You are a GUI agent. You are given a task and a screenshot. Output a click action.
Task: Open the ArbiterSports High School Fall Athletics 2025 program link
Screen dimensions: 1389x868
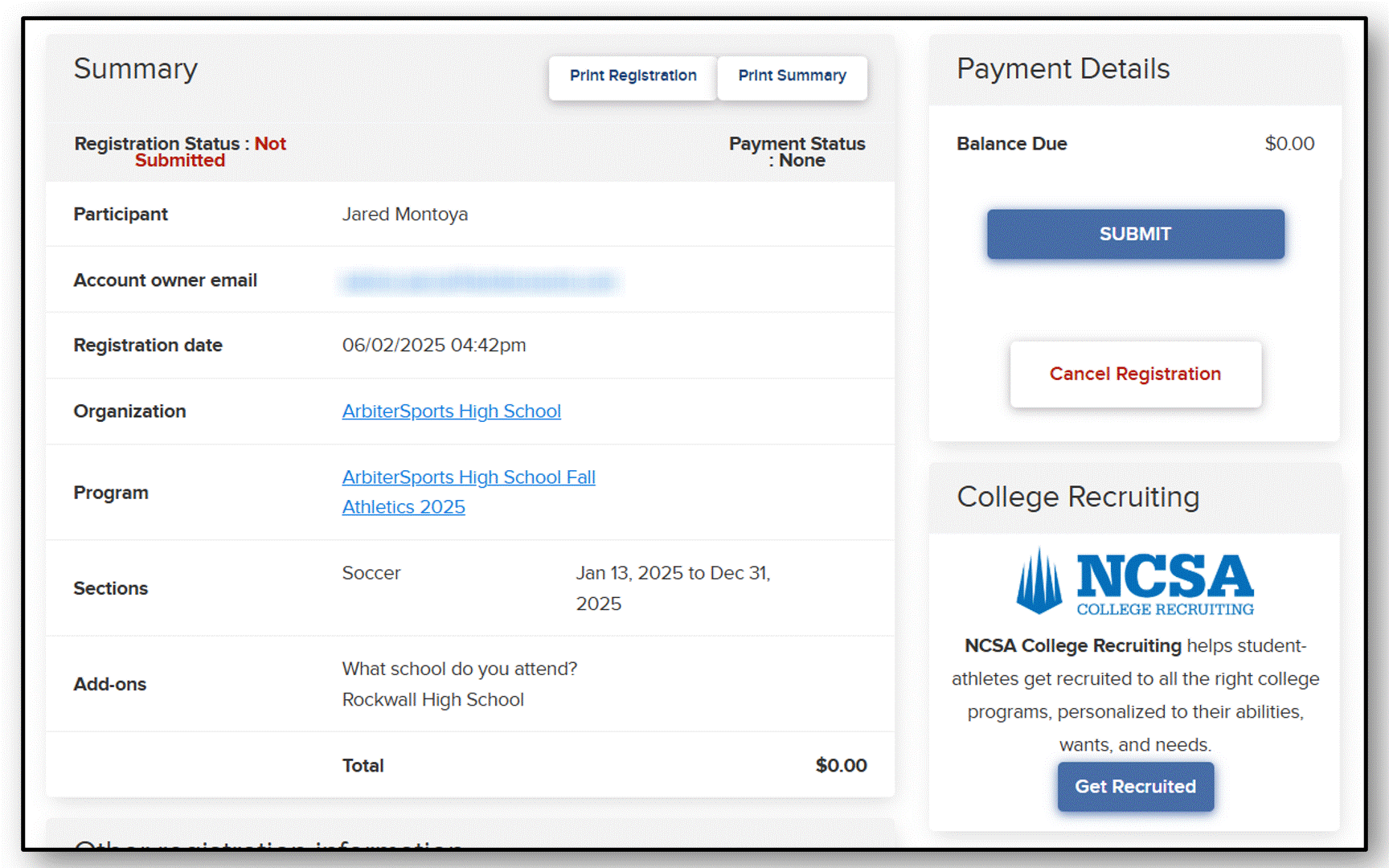pyautogui.click(x=469, y=492)
